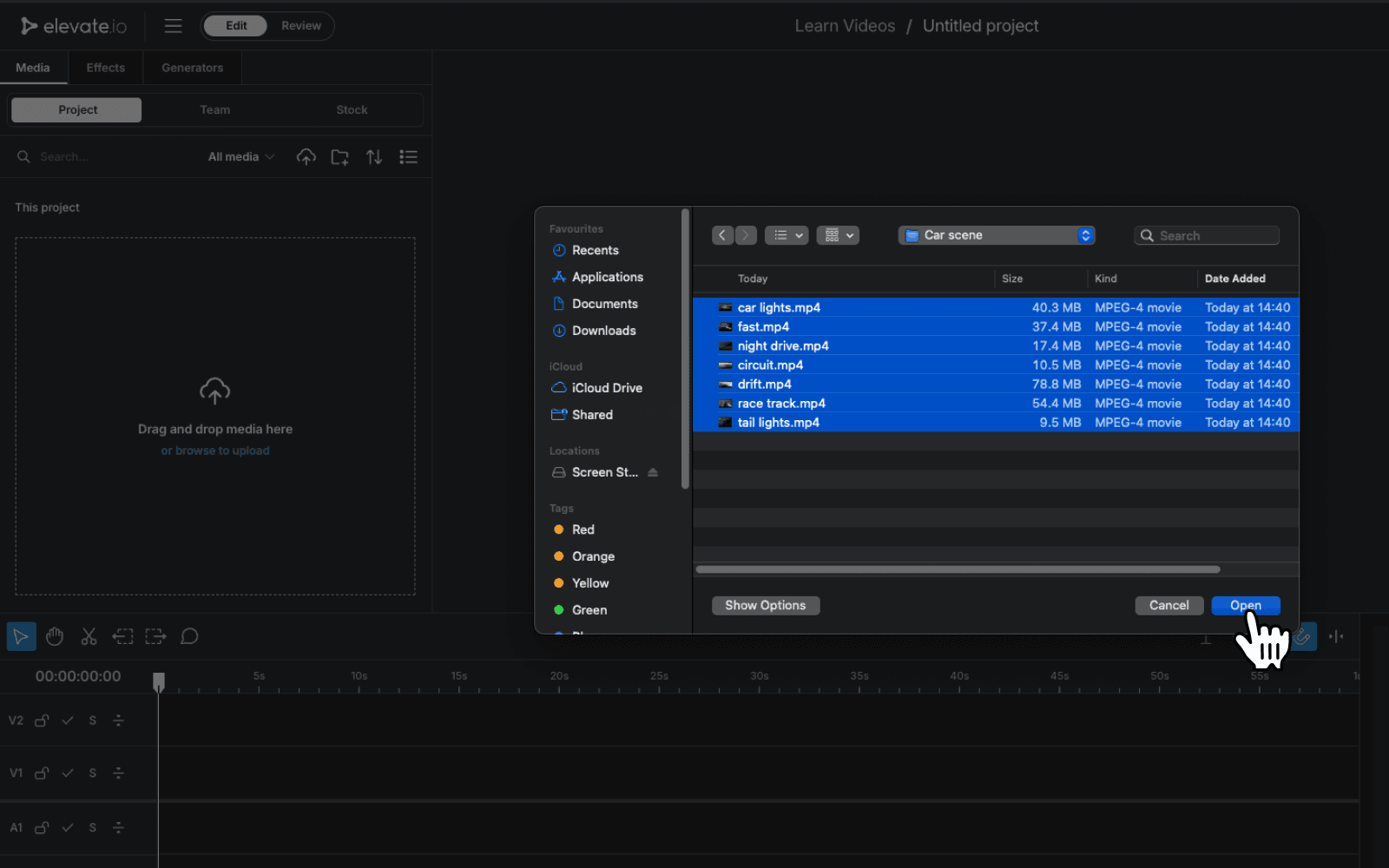Go back with the file dialog back arrow
Screen dimensions: 1389x868
point(722,235)
